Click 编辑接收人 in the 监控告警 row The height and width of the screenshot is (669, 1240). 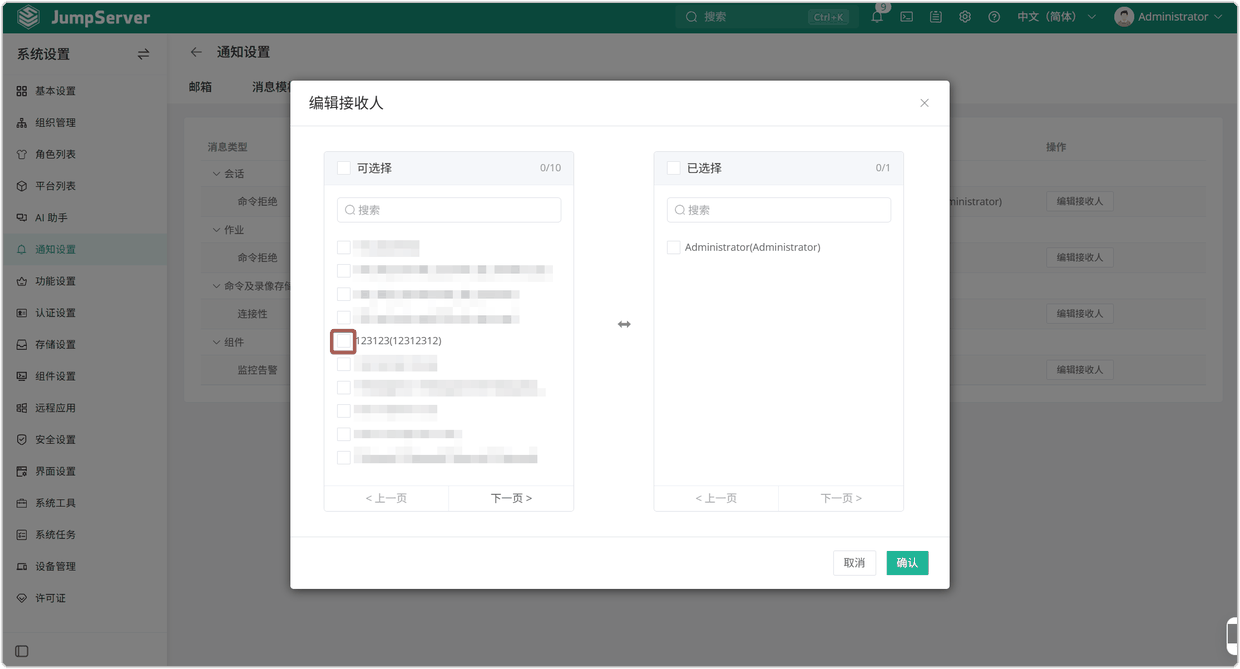(x=1080, y=369)
